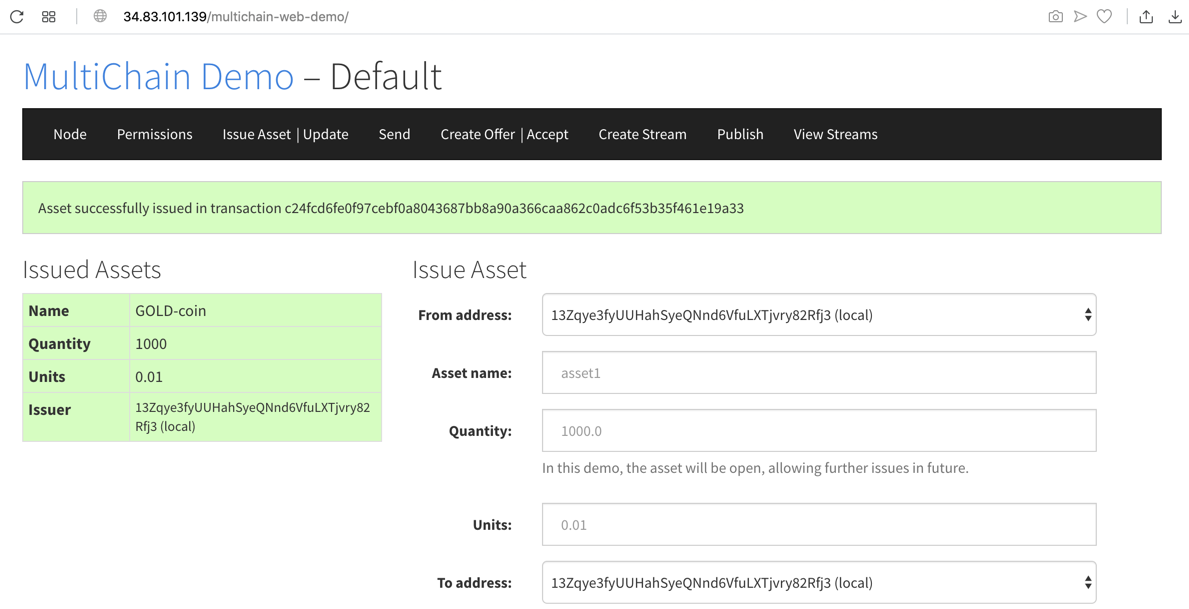
Task: Bookmark the page with the heart icon
Action: point(1104,16)
